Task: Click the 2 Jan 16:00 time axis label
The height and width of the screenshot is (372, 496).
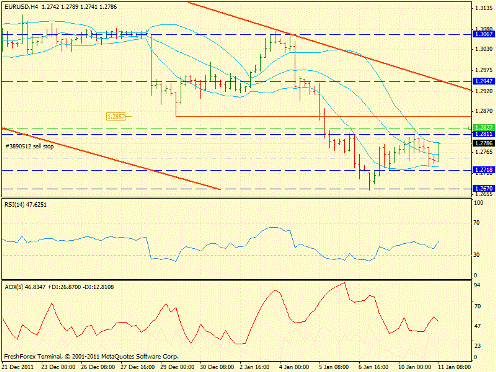Action: pyautogui.click(x=255, y=367)
